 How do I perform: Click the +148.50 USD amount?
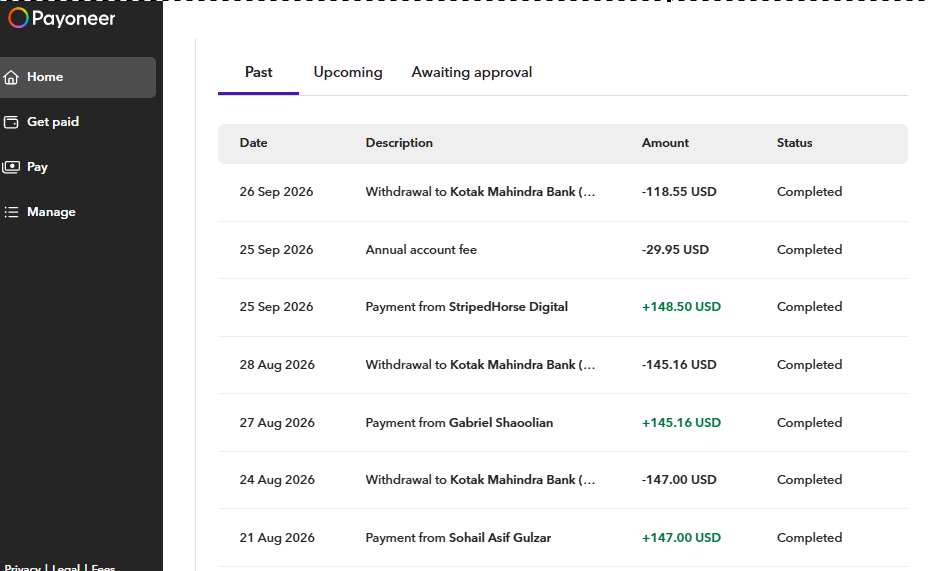681,307
